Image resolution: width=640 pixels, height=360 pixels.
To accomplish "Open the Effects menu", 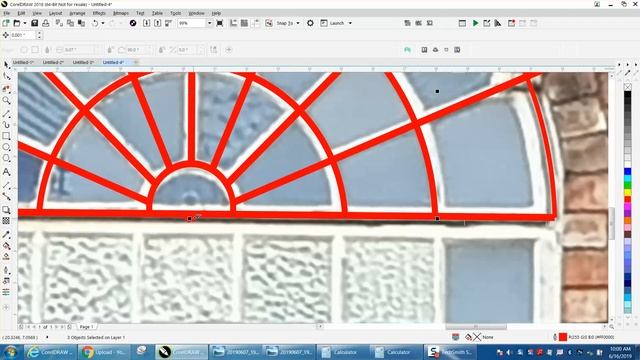I will coord(99,13).
